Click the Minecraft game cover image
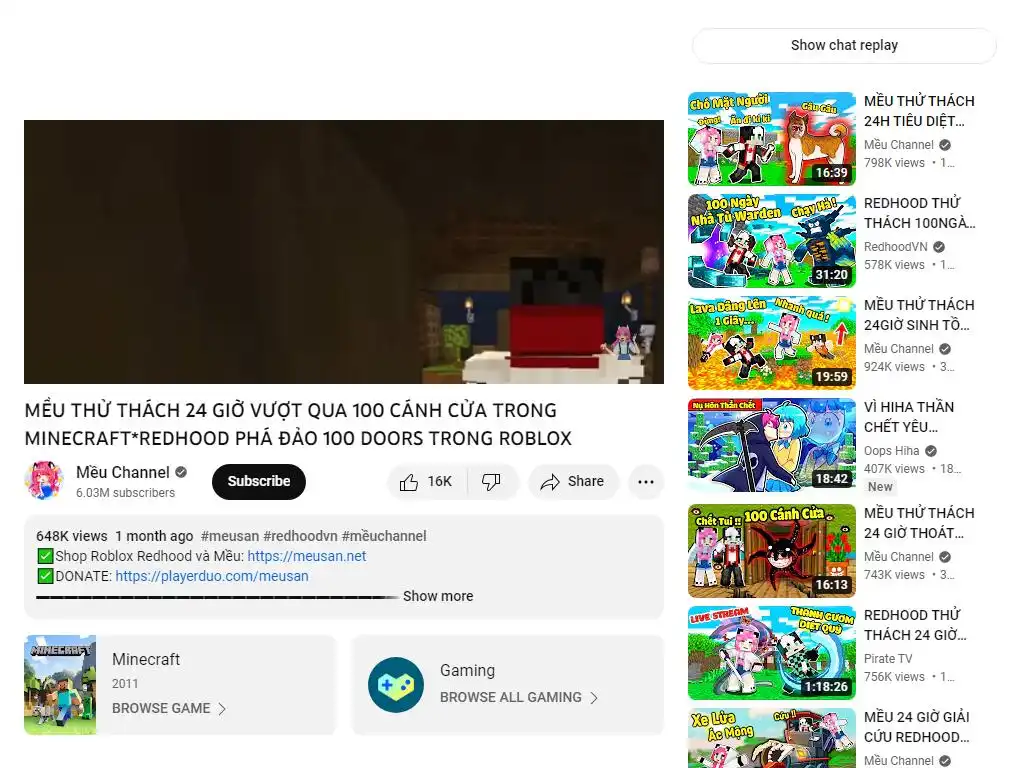 click(60, 684)
